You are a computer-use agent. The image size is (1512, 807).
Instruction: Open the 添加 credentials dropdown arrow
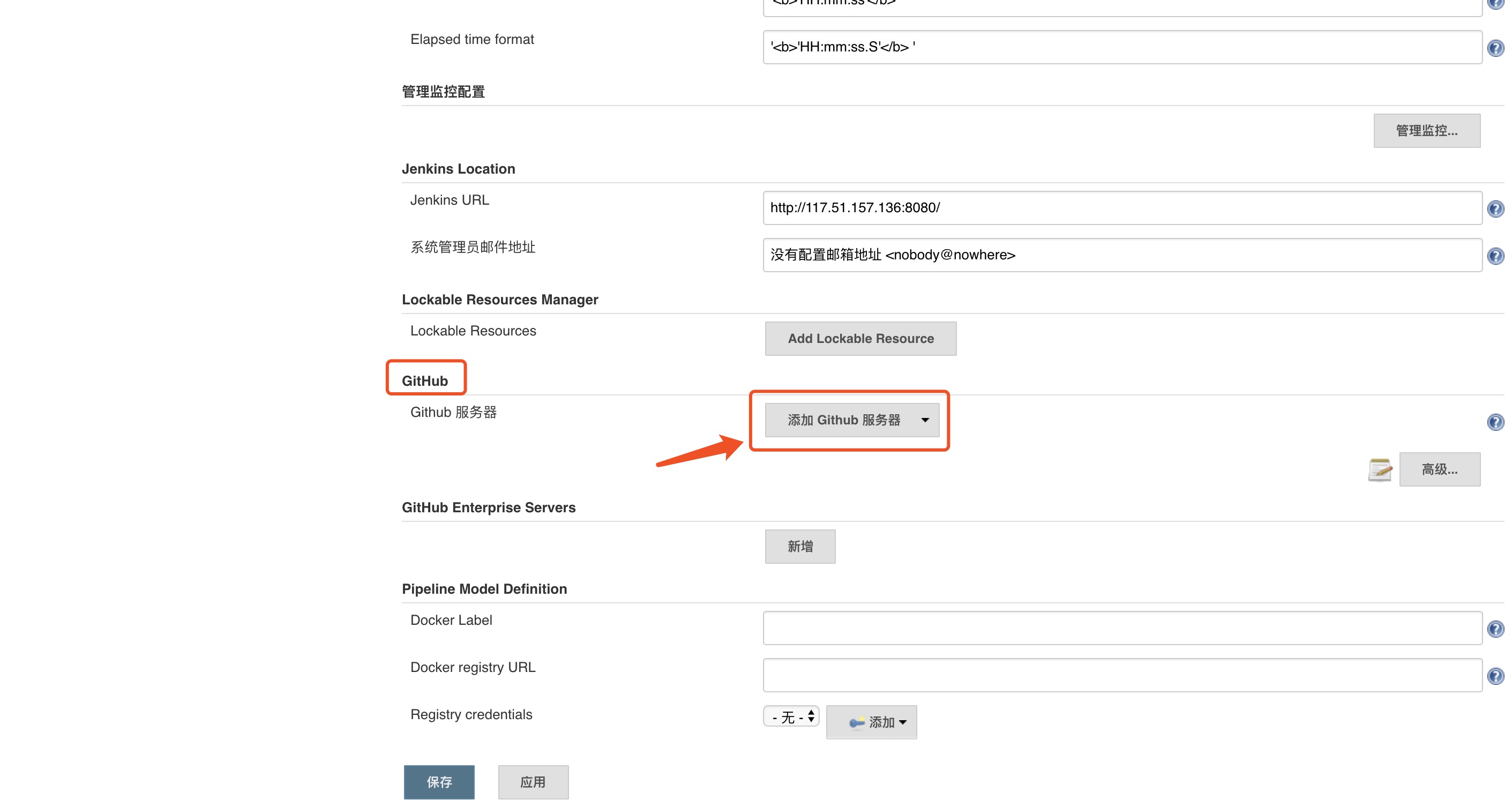903,722
